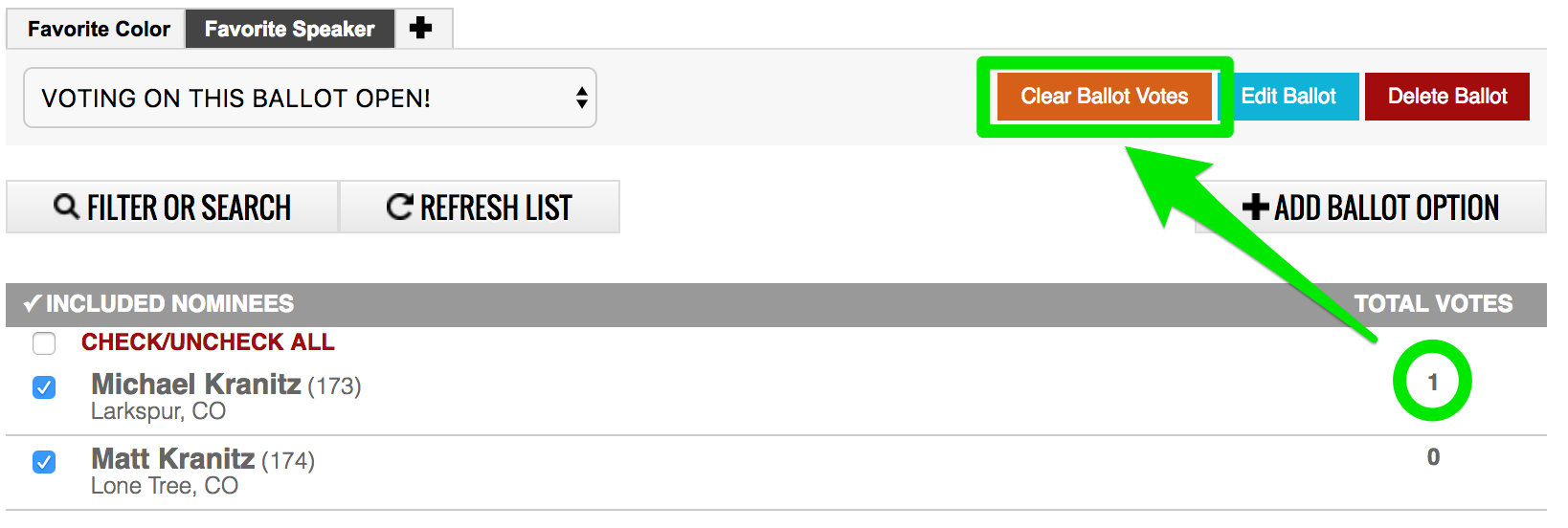The height and width of the screenshot is (528, 1568).
Task: Click Michael Kranitz's vote count of 1
Action: click(1433, 382)
